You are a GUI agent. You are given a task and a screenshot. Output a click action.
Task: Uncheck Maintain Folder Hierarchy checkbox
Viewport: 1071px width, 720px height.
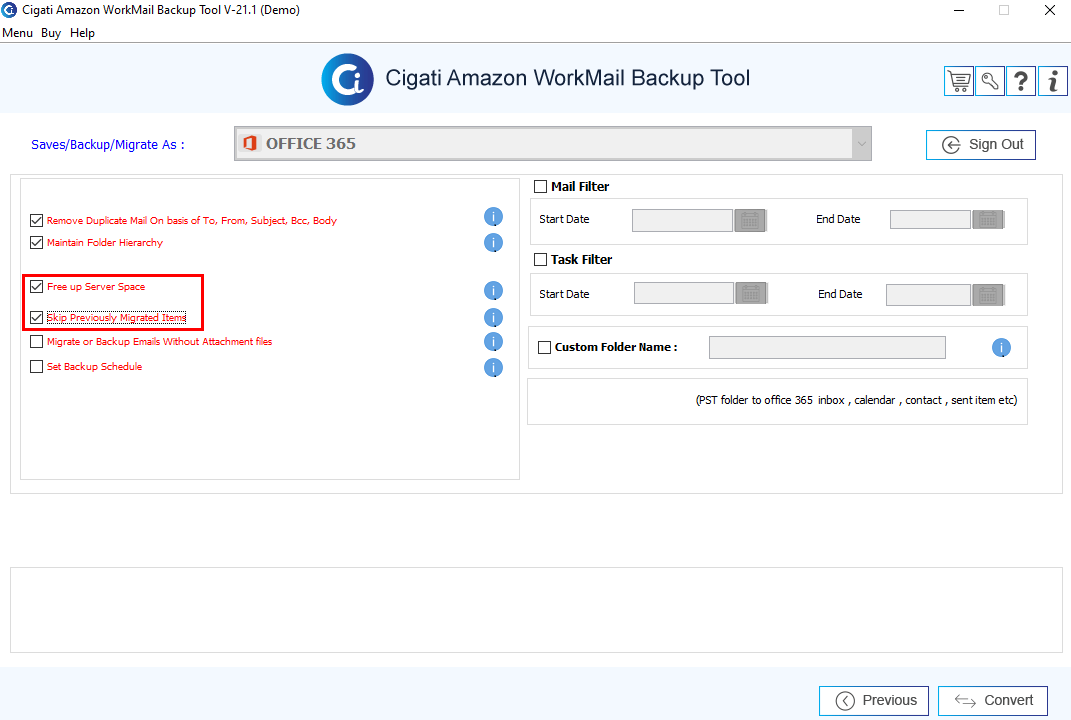point(37,243)
